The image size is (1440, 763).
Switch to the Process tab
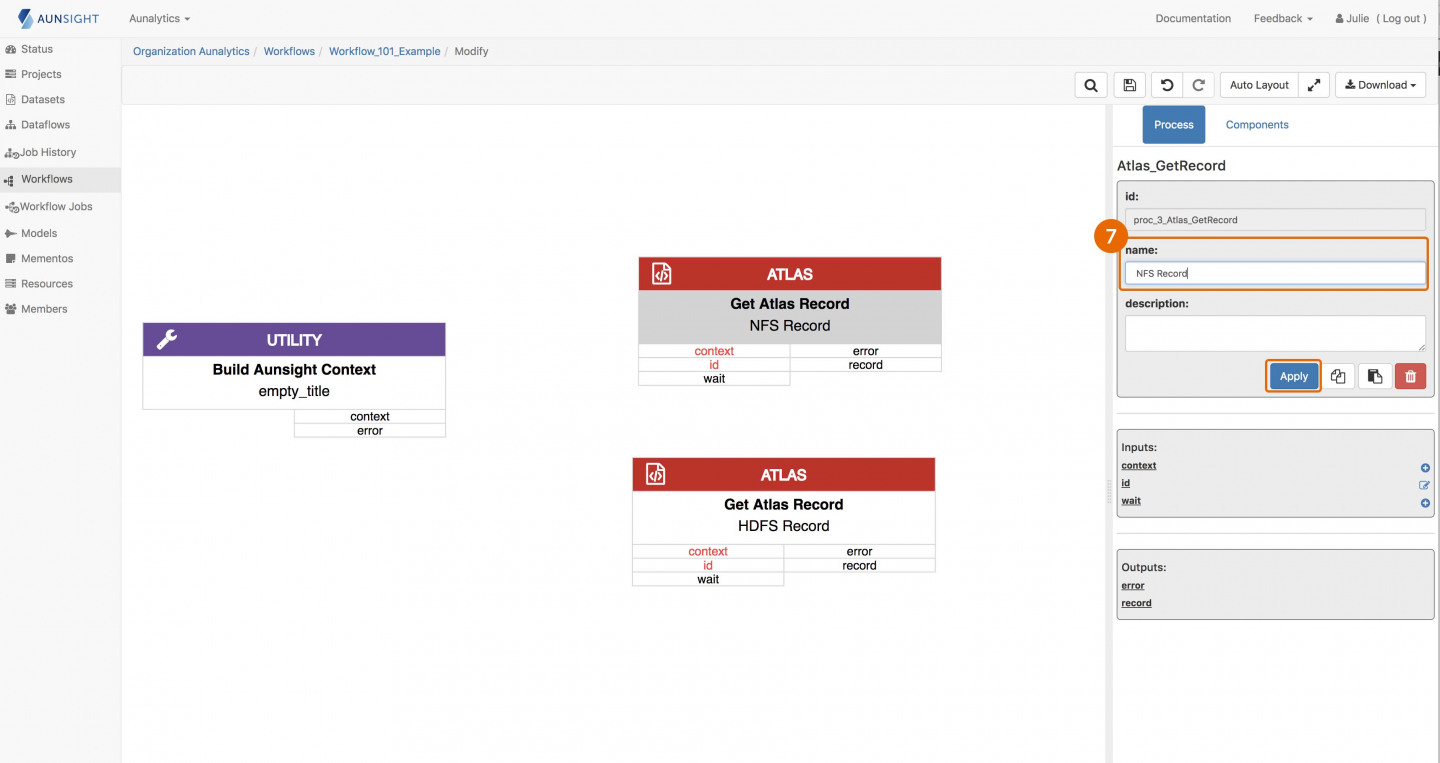1174,125
